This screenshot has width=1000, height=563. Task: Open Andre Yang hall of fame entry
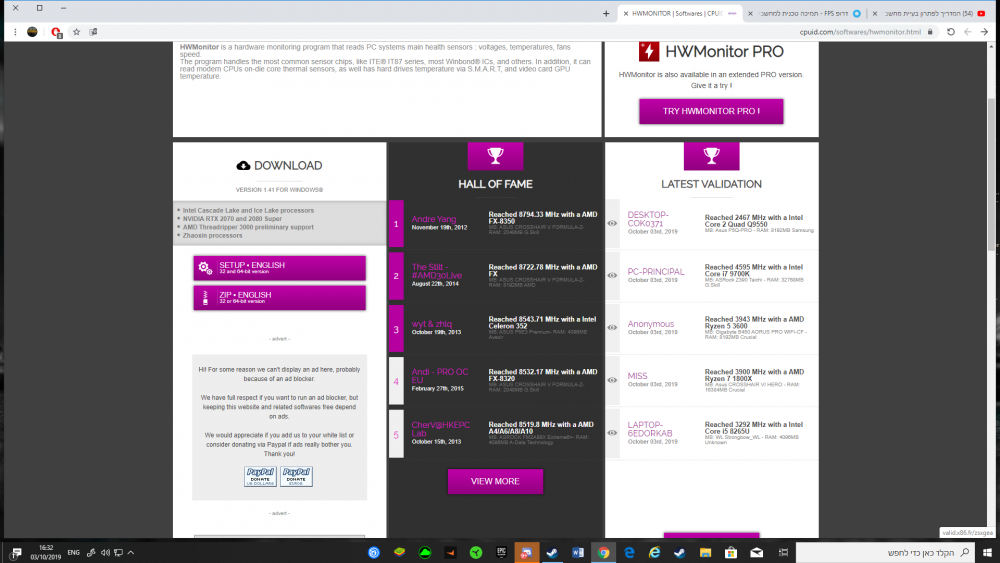coord(434,219)
